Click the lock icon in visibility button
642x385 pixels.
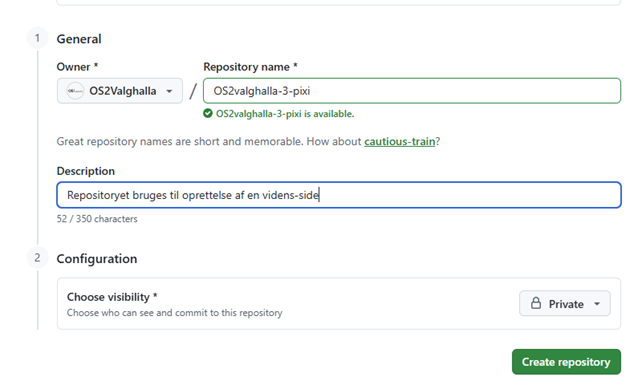(x=536, y=303)
